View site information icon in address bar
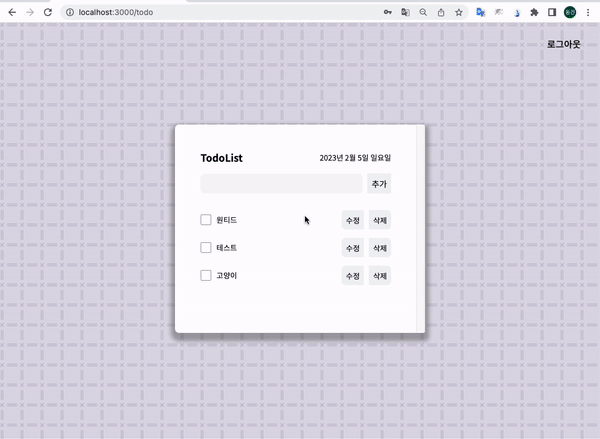Viewport: 600px width, 439px height. point(70,12)
